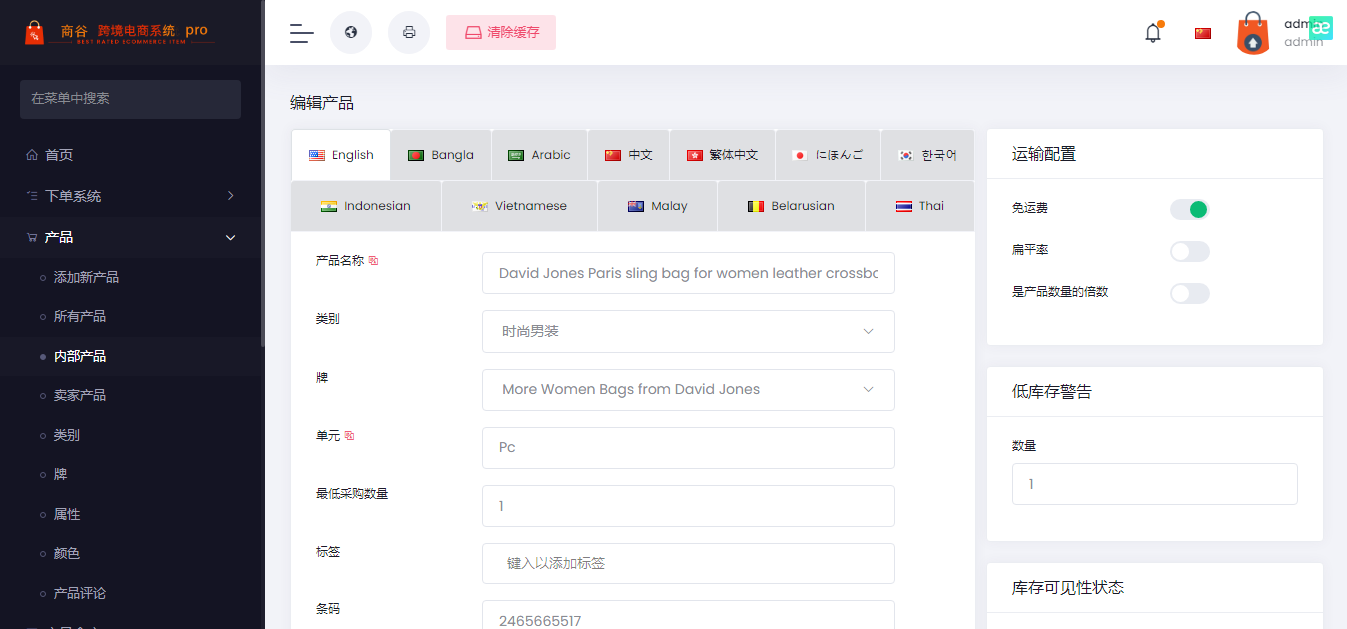1347x629 pixels.
Task: Open 产品评论 in sidebar
Action: point(80,593)
